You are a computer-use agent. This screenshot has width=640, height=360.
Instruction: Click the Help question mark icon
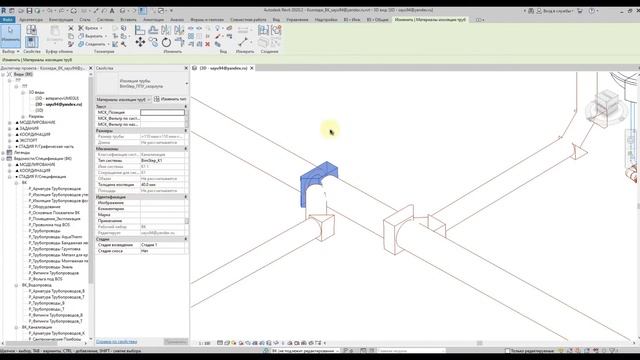click(591, 11)
